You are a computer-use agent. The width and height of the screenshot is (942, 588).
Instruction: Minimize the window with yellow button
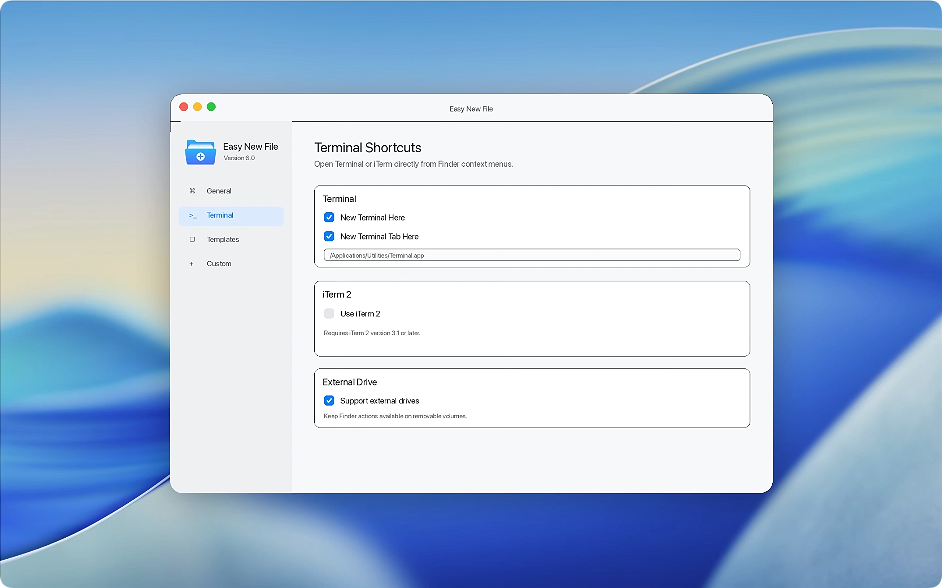coord(198,107)
